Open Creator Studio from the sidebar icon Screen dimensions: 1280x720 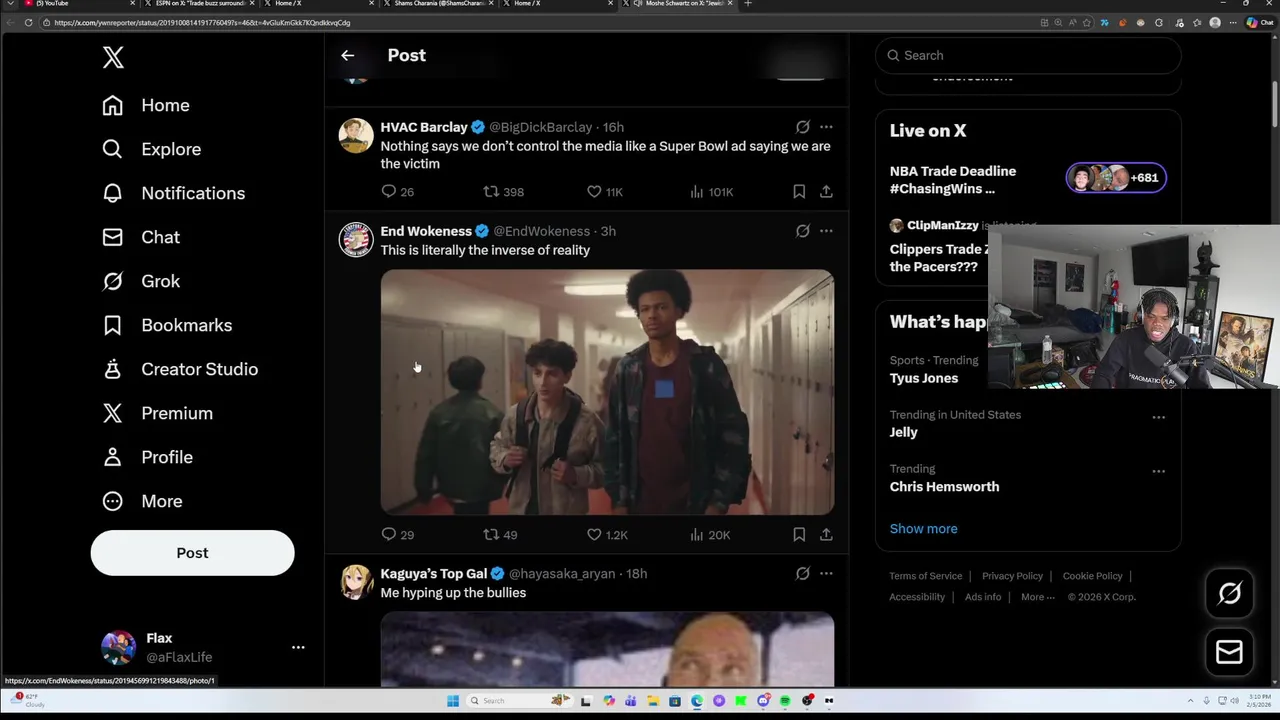[x=112, y=369]
